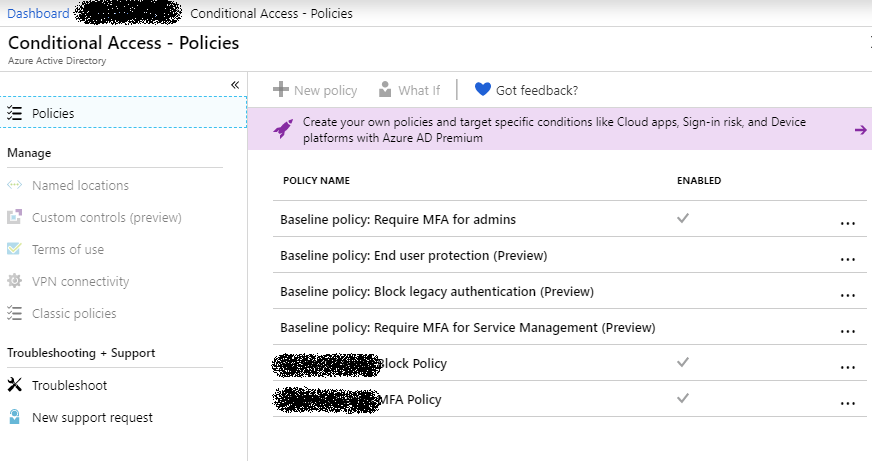Click the enabled checkmark on the Block Policy row
The width and height of the screenshot is (872, 461).
[683, 362]
